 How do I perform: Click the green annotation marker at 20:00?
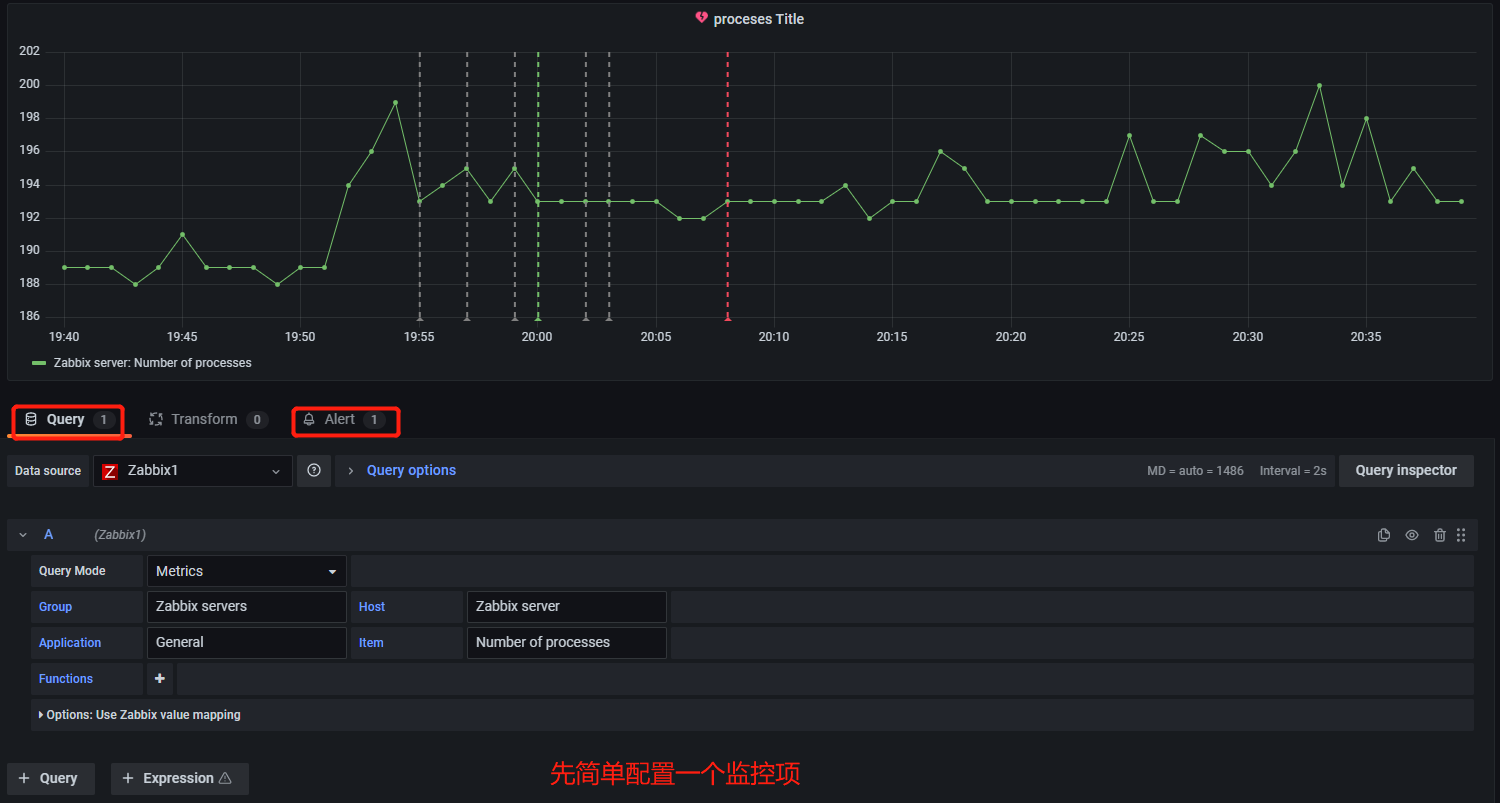point(538,317)
